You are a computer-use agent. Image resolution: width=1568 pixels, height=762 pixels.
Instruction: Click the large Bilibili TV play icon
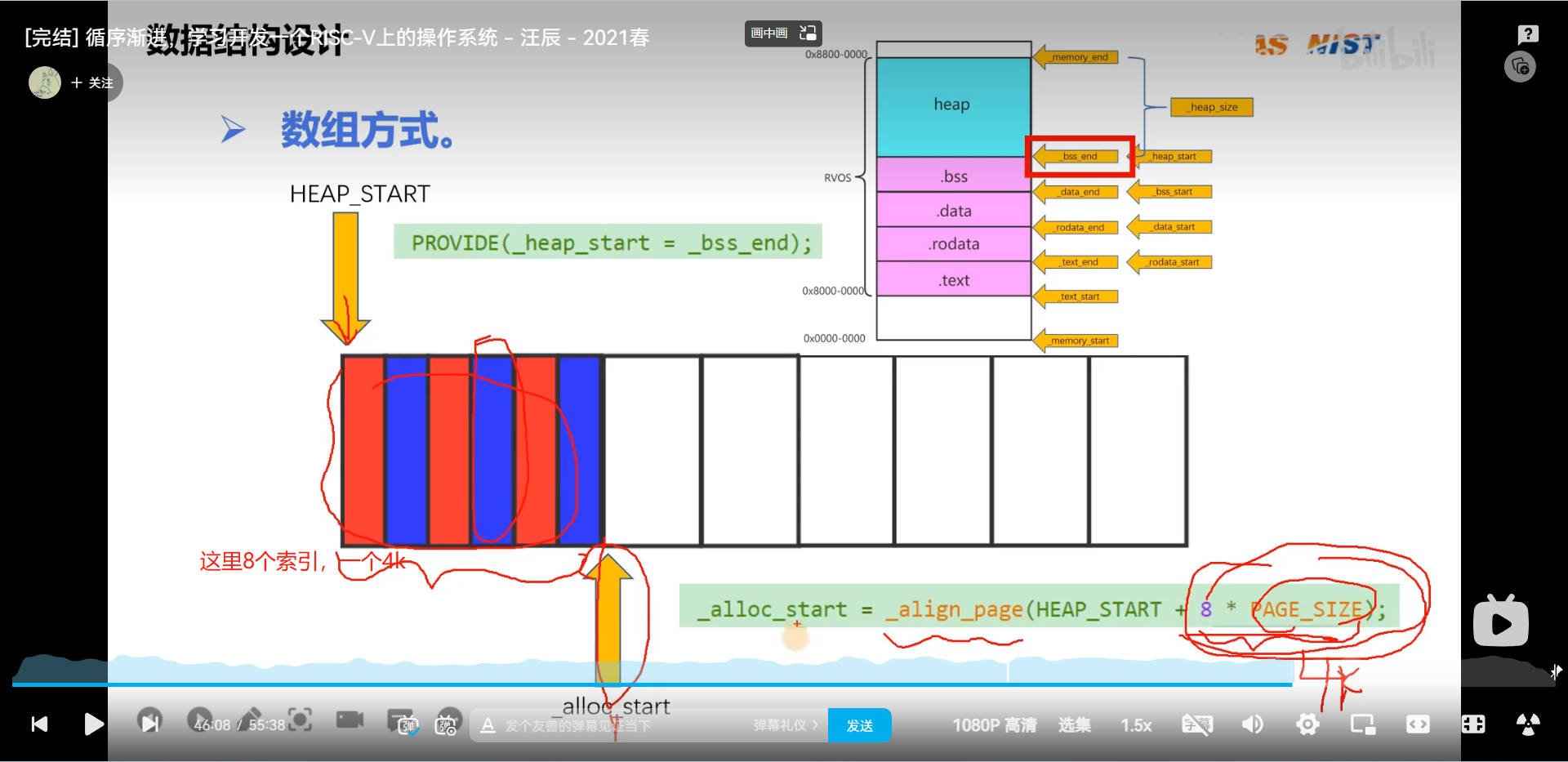1500,621
